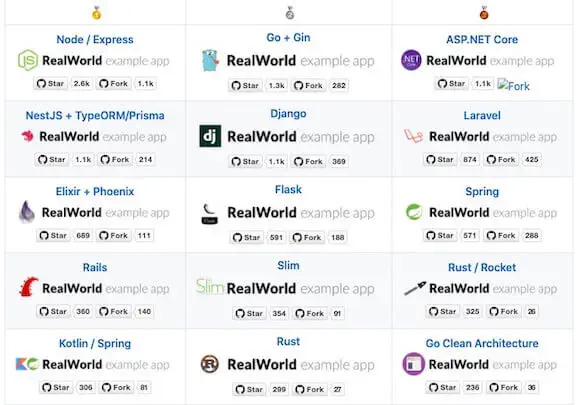This screenshot has width=585, height=405.
Task: Open the Go + Gin link
Action: pyautogui.click(x=288, y=38)
